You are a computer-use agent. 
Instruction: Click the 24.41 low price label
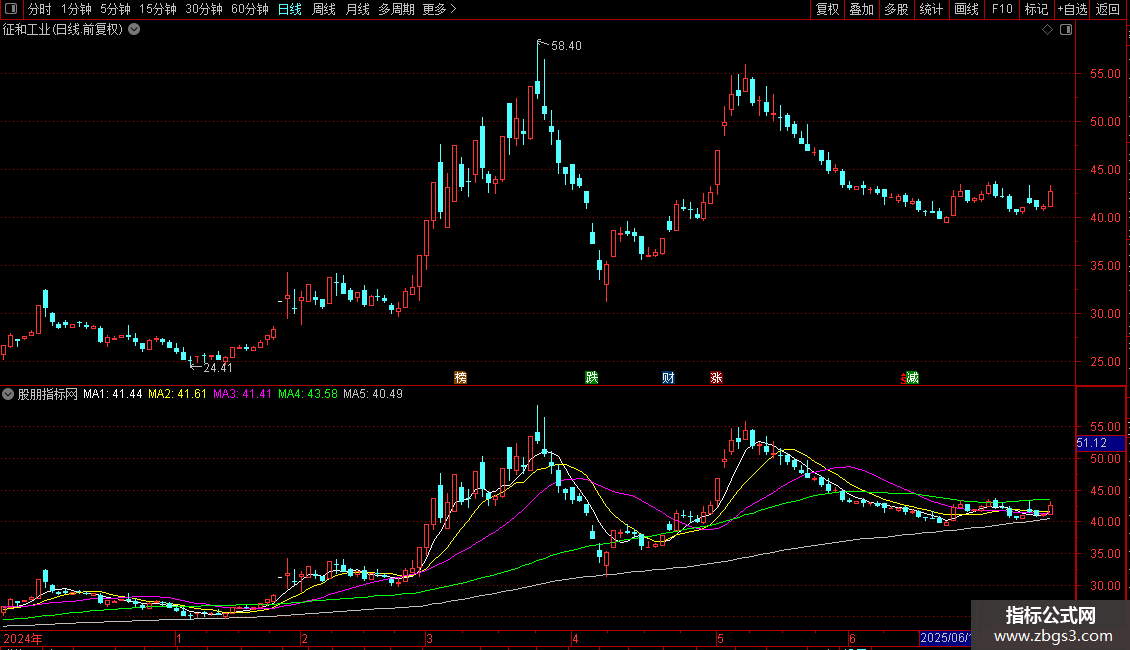coord(218,368)
